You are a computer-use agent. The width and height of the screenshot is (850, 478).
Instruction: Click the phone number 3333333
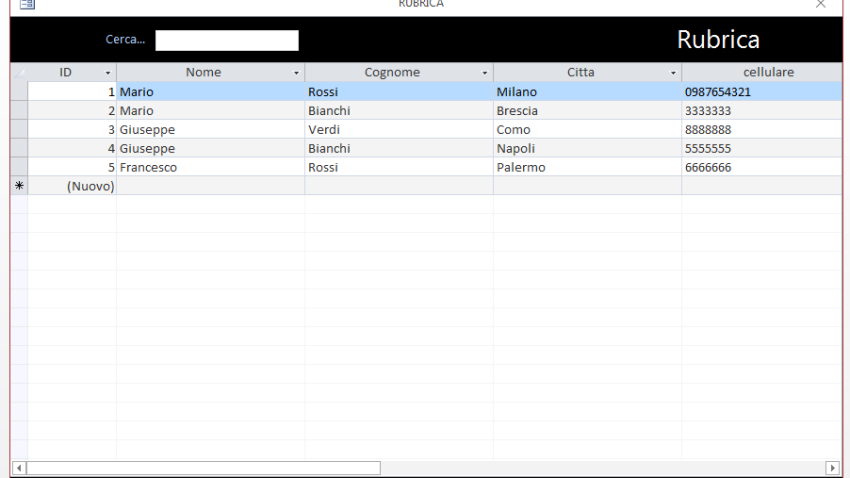pos(708,111)
